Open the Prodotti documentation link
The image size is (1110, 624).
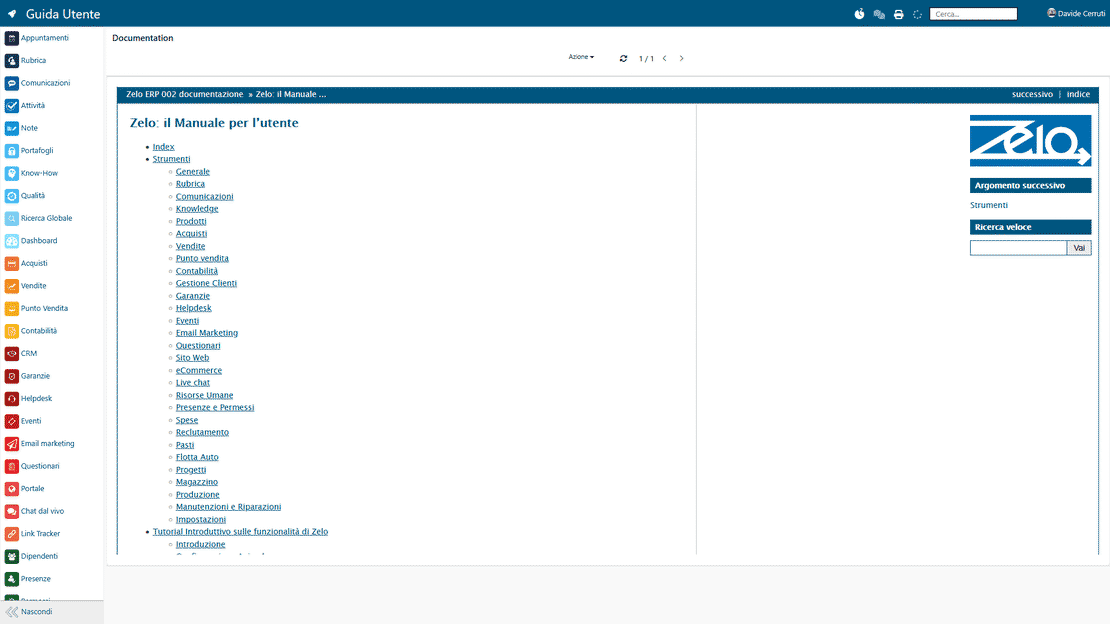pyautogui.click(x=191, y=222)
